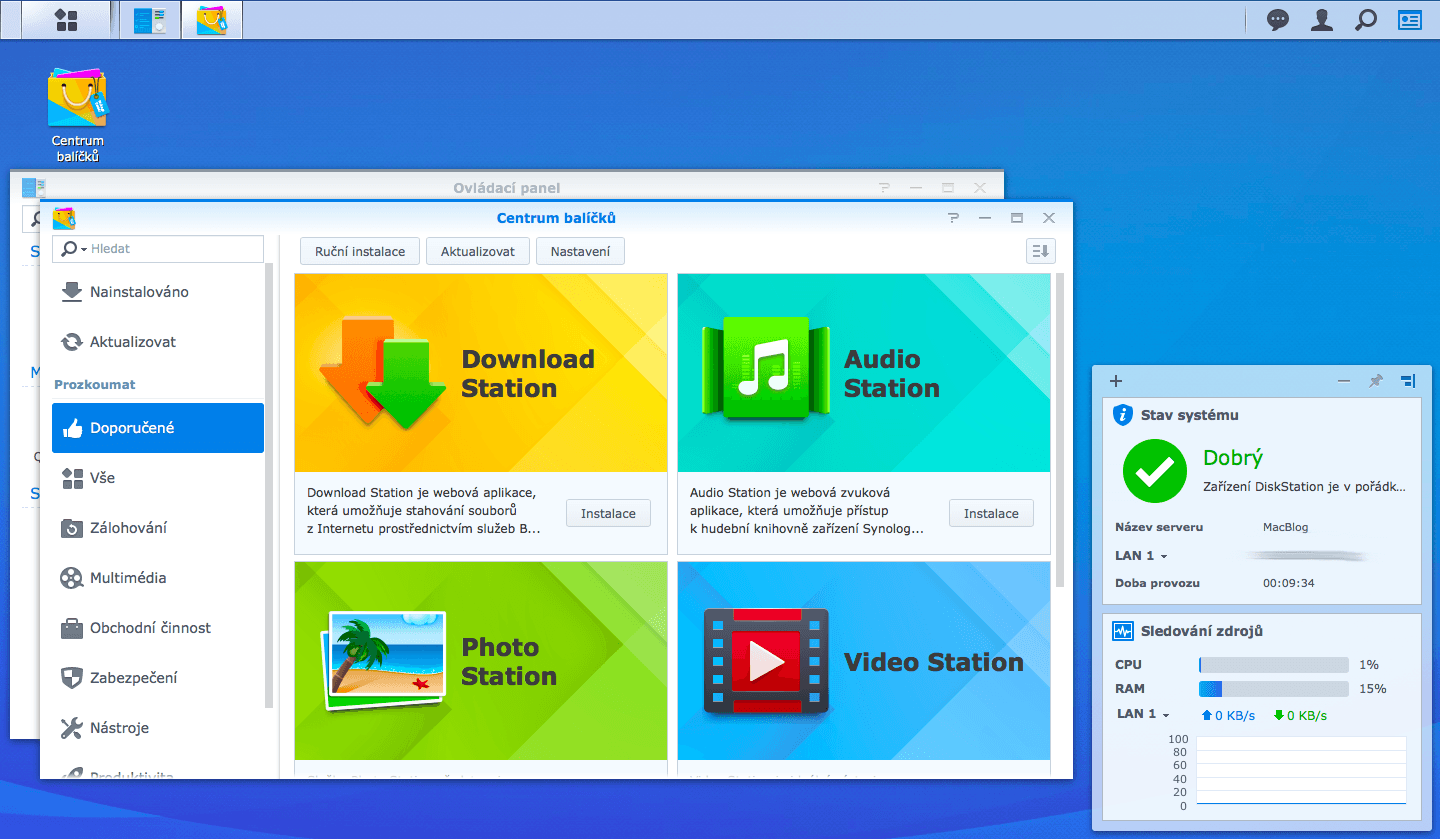Switch to Control Panel taskbar icon
This screenshot has height=839, width=1440.
pyautogui.click(x=149, y=20)
